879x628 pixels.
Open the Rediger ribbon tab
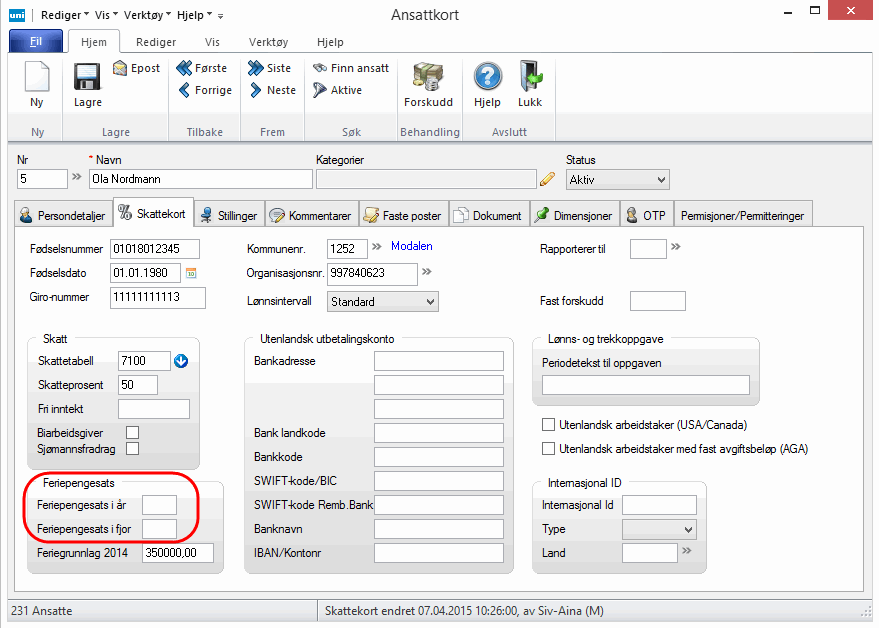pos(155,42)
